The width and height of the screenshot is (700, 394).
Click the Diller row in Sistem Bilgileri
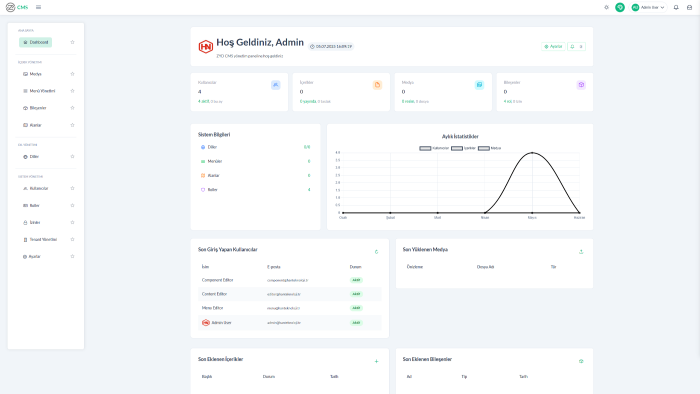(x=255, y=147)
